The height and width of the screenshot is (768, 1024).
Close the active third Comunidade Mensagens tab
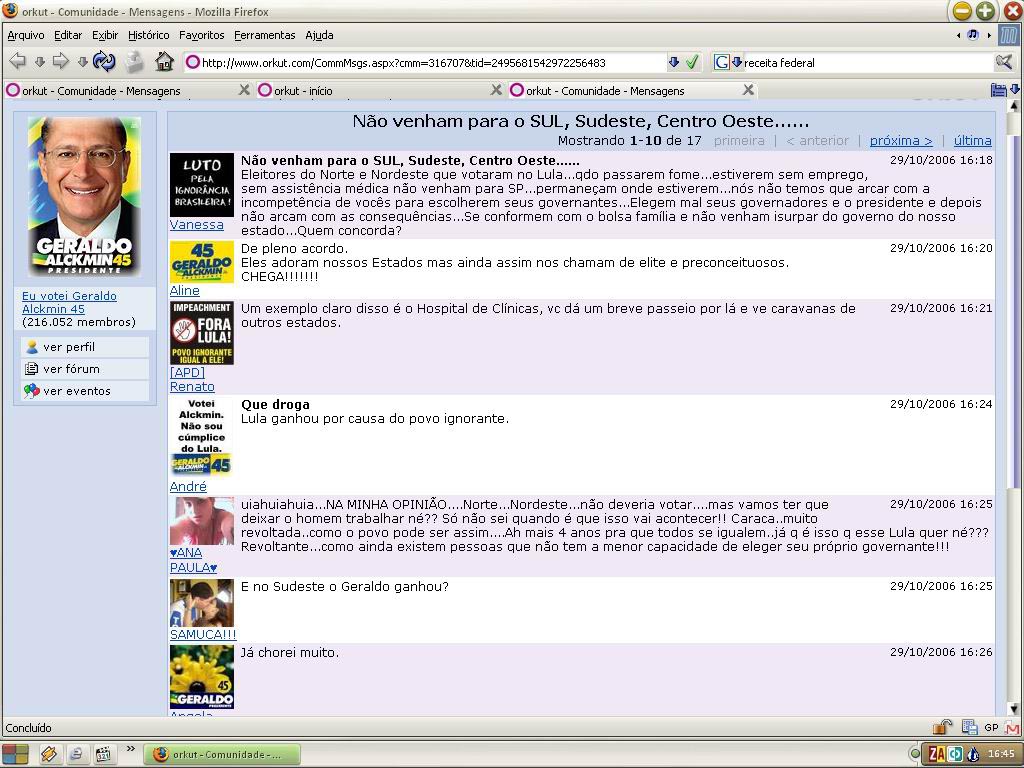tap(748, 89)
